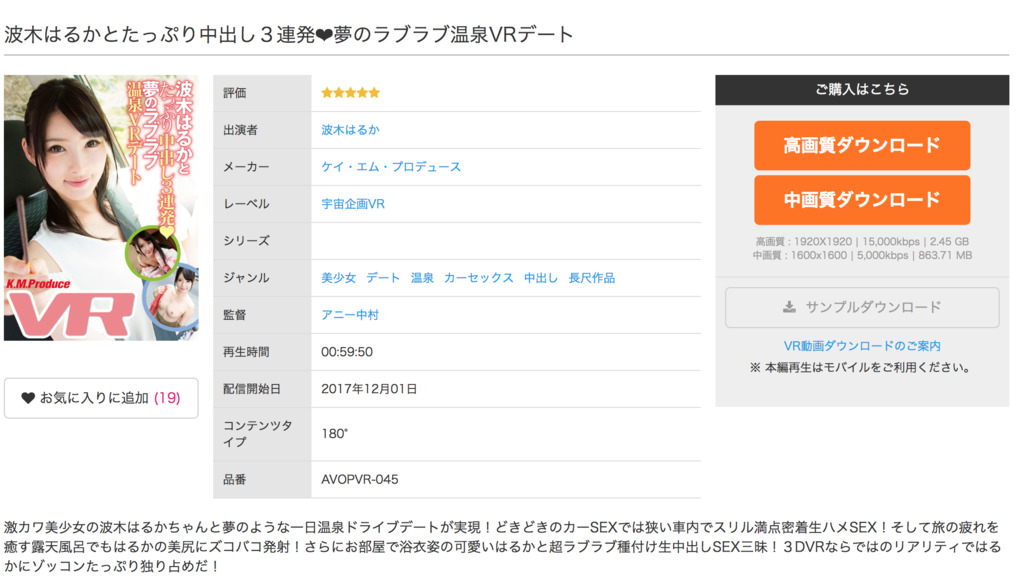Click the first star in the rating row
Screen dimensions: 1024x588
(x=327, y=93)
